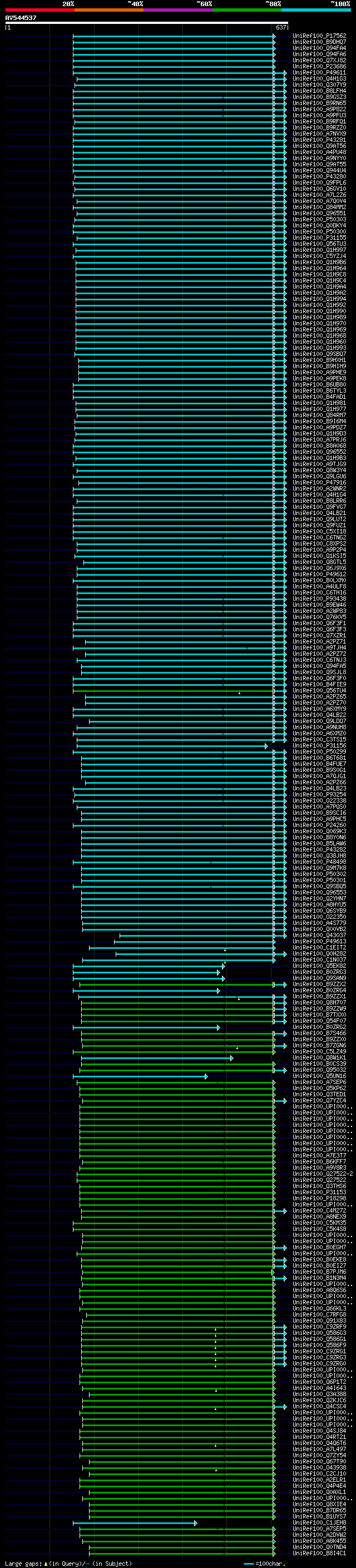This screenshot has width=356, height=1568.
Task: Select hit label UniRef100_A7QJG1
Action: click(319, 776)
